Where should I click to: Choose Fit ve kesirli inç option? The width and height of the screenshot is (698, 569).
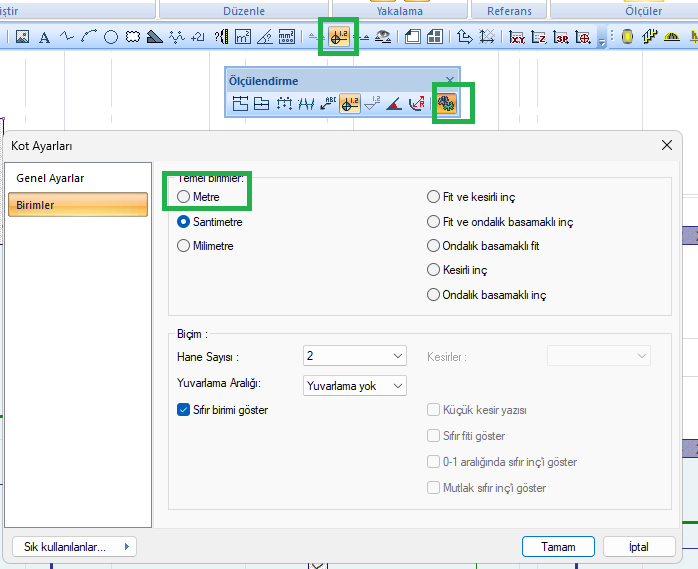[x=434, y=197]
